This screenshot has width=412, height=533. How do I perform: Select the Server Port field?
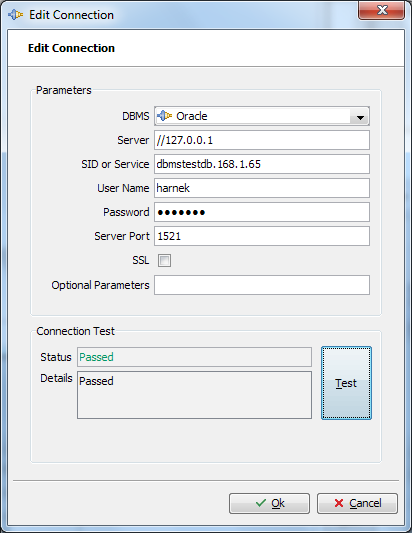click(x=262, y=236)
